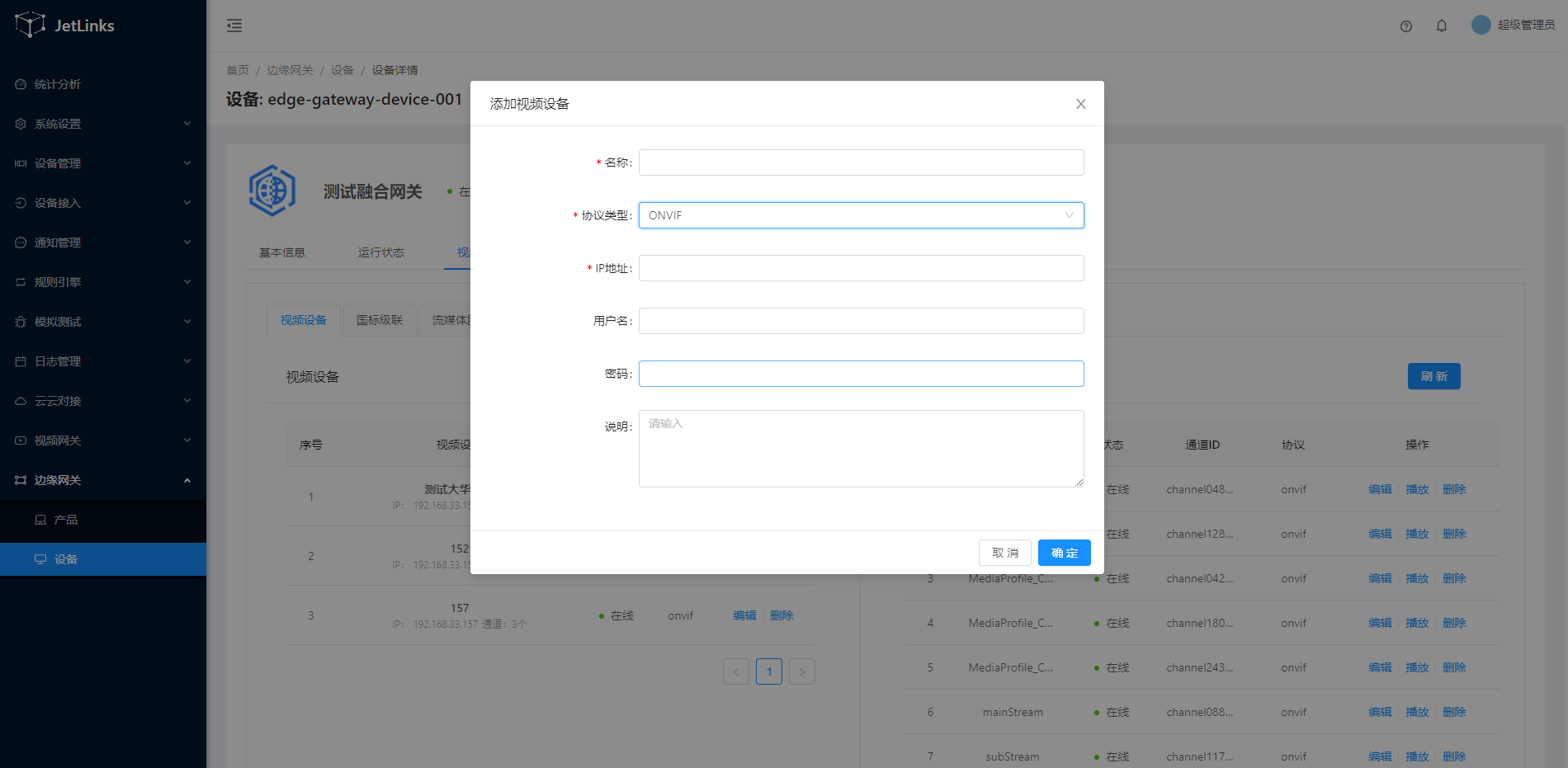Screen dimensions: 1568x768
Task: Focus the 密码 input field
Action: [861, 374]
